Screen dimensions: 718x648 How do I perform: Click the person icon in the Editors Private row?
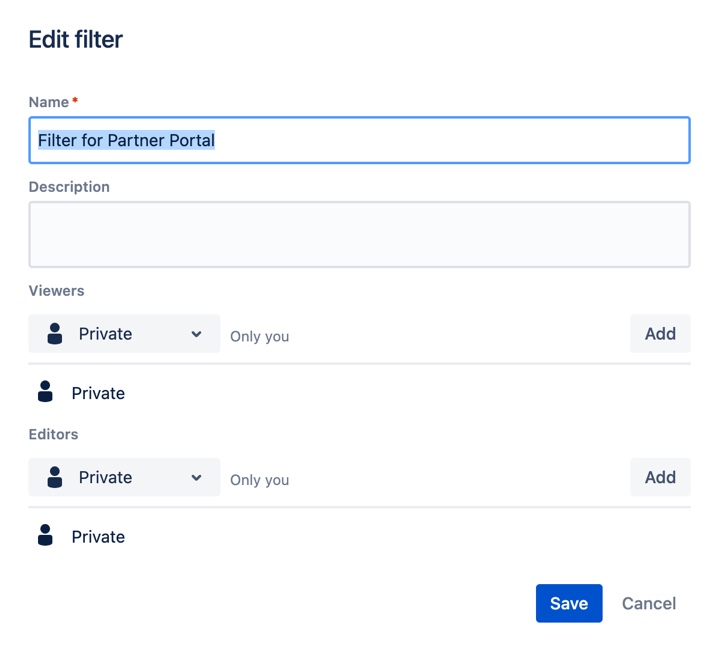pyautogui.click(x=45, y=536)
